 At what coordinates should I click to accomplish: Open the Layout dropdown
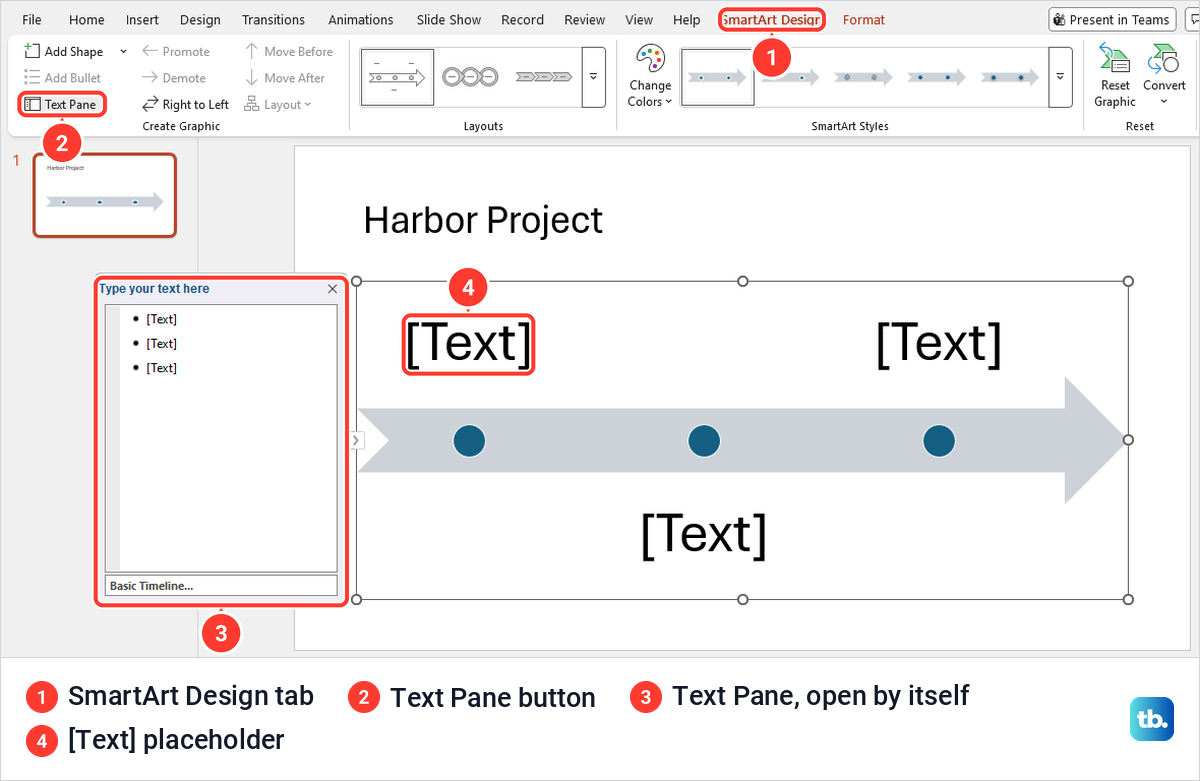point(278,104)
